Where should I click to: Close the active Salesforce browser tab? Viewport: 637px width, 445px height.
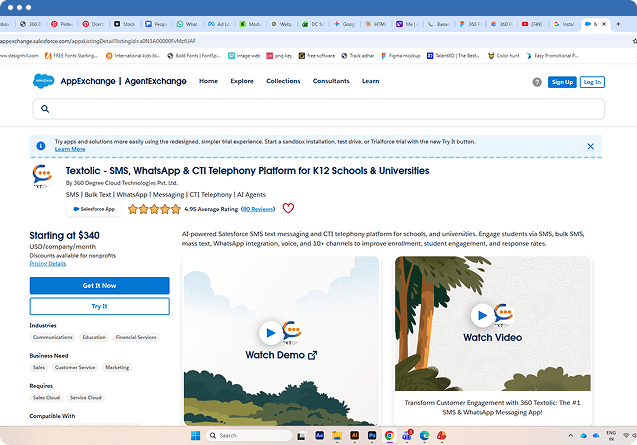click(x=604, y=24)
